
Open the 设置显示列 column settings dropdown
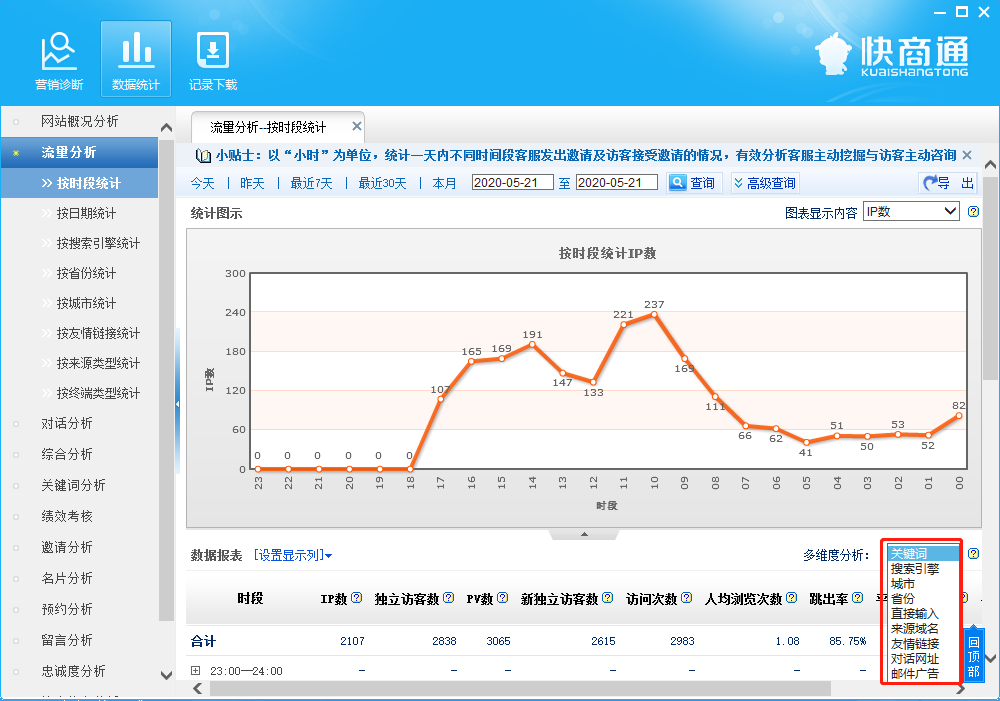click(292, 555)
